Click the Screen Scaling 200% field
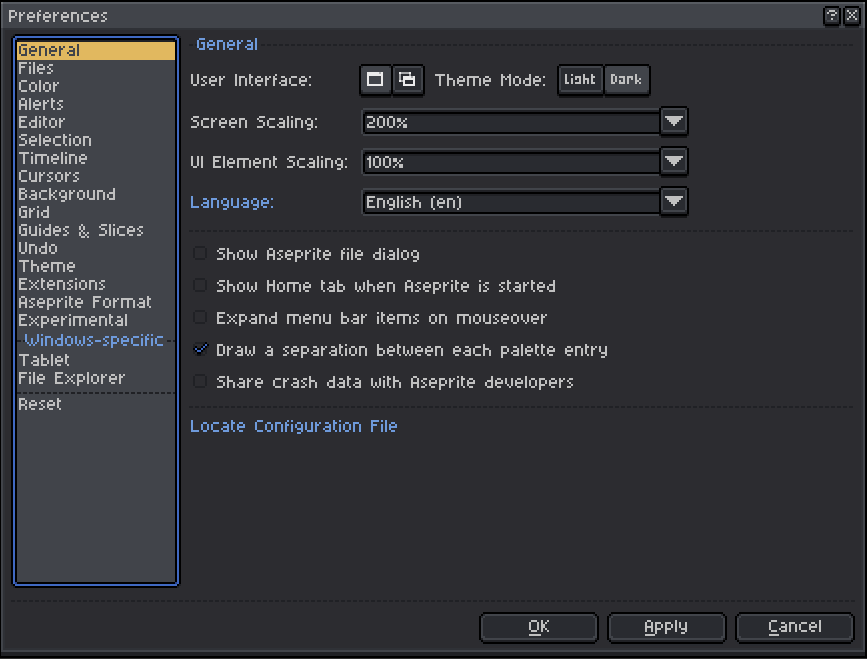 [x=511, y=122]
